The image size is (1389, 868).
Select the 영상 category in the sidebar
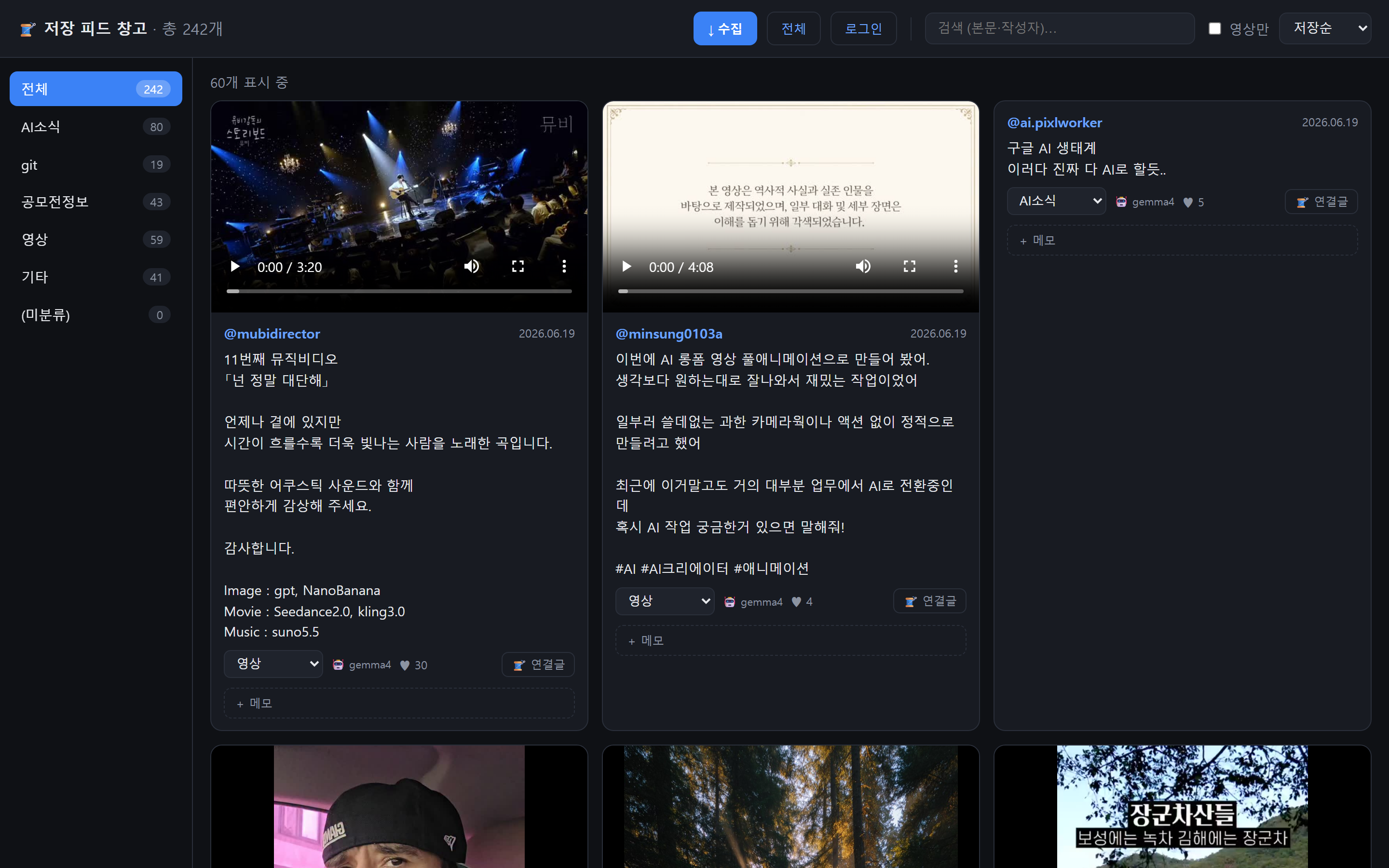tap(96, 239)
